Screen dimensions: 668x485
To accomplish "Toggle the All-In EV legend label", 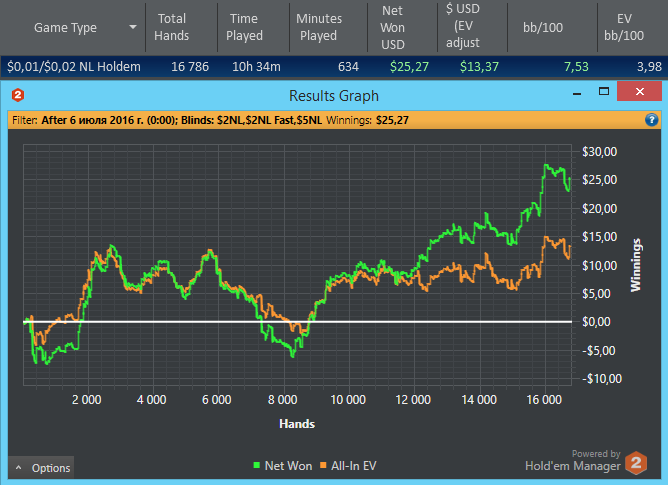I will (354, 466).
